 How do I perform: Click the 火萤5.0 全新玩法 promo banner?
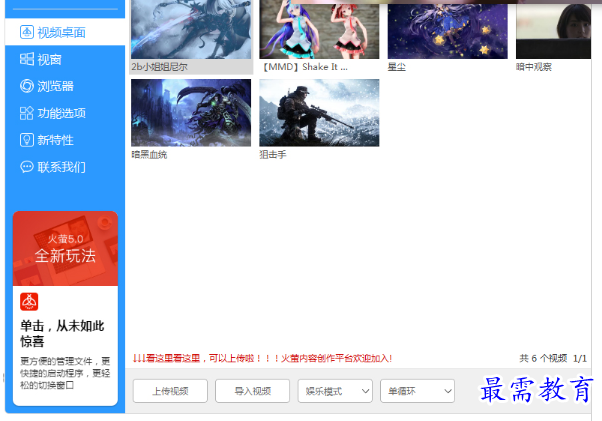[x=65, y=249]
